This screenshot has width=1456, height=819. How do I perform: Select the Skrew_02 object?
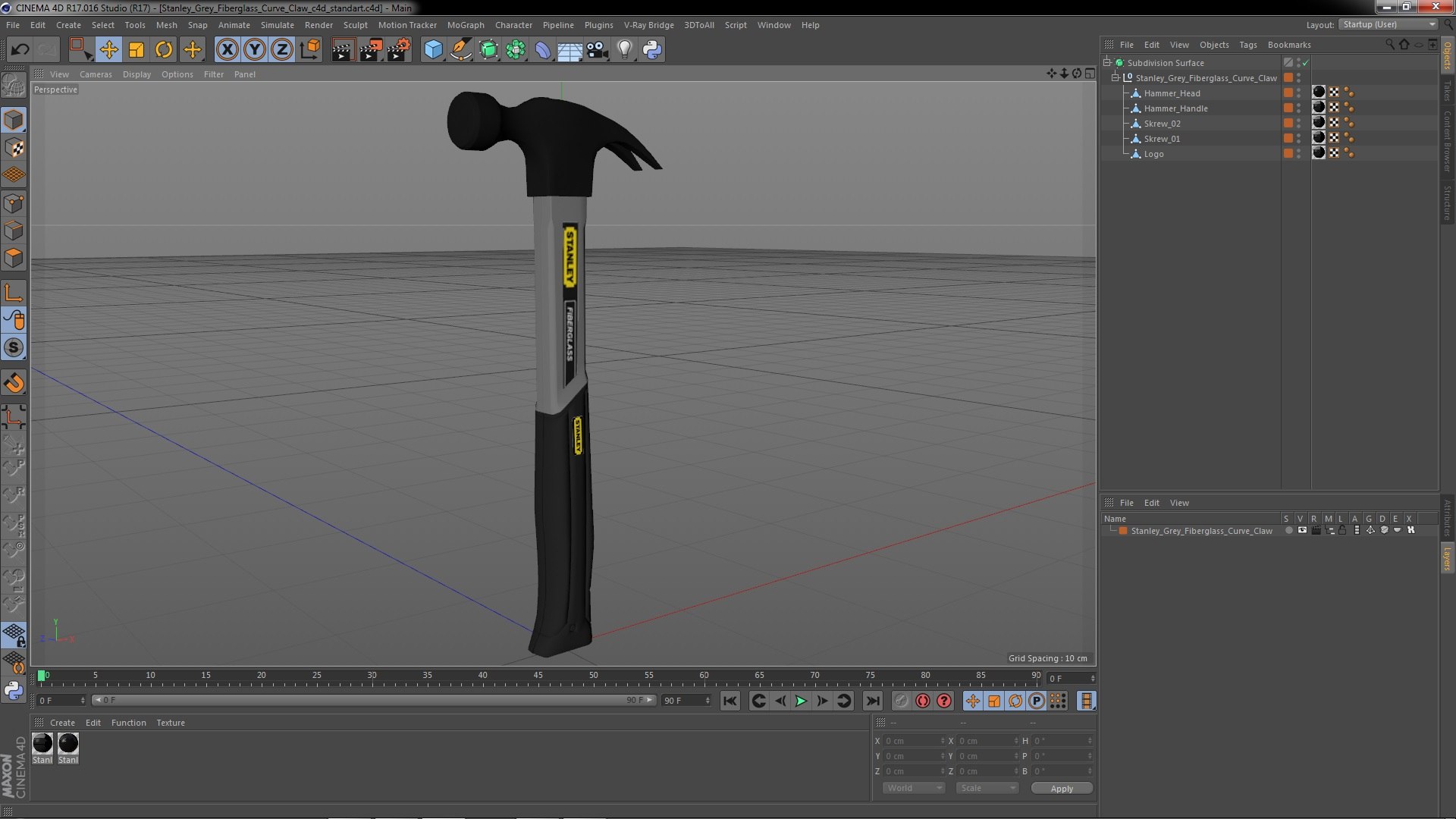pyautogui.click(x=1162, y=124)
